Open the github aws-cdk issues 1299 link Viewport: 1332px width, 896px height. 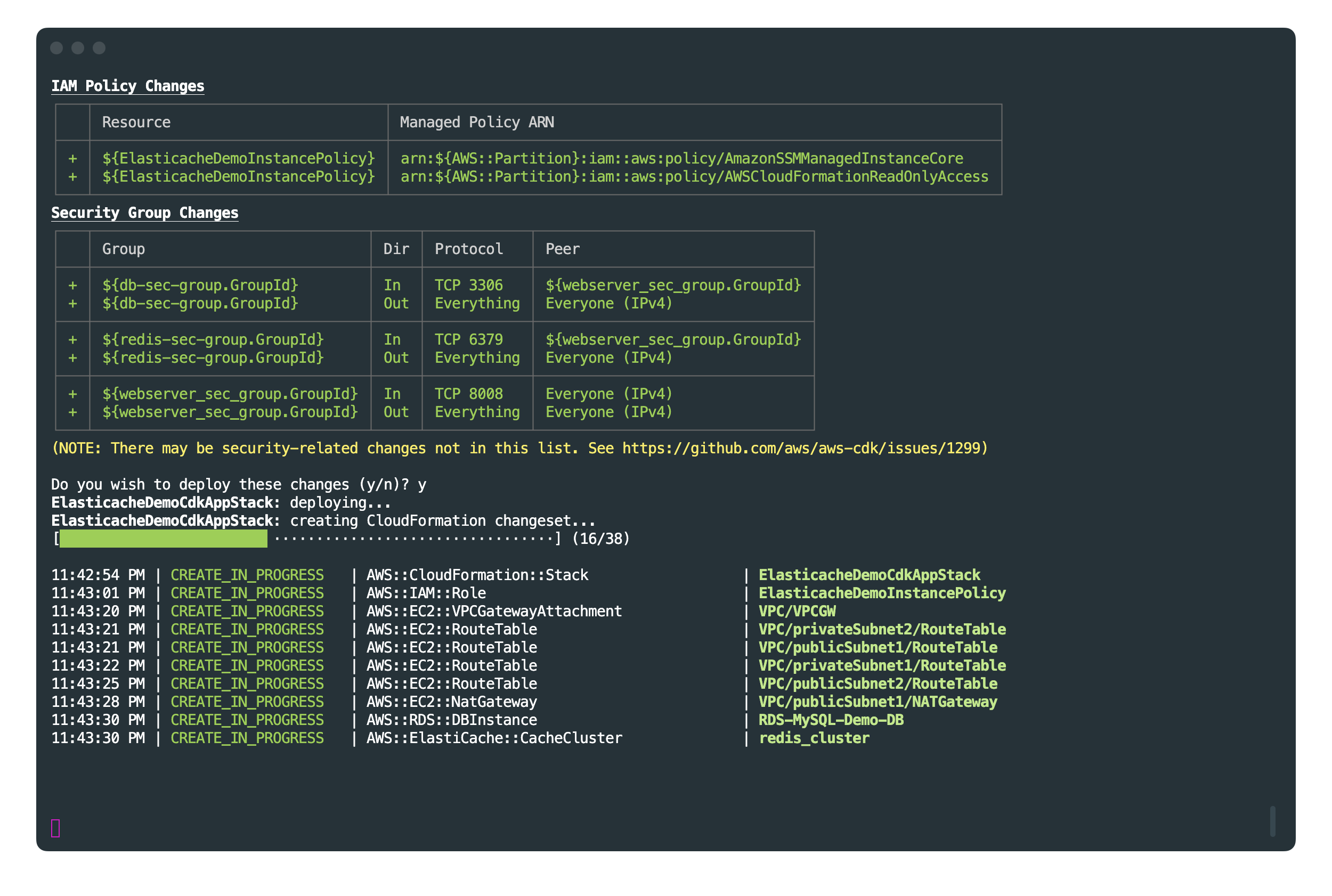pos(801,448)
